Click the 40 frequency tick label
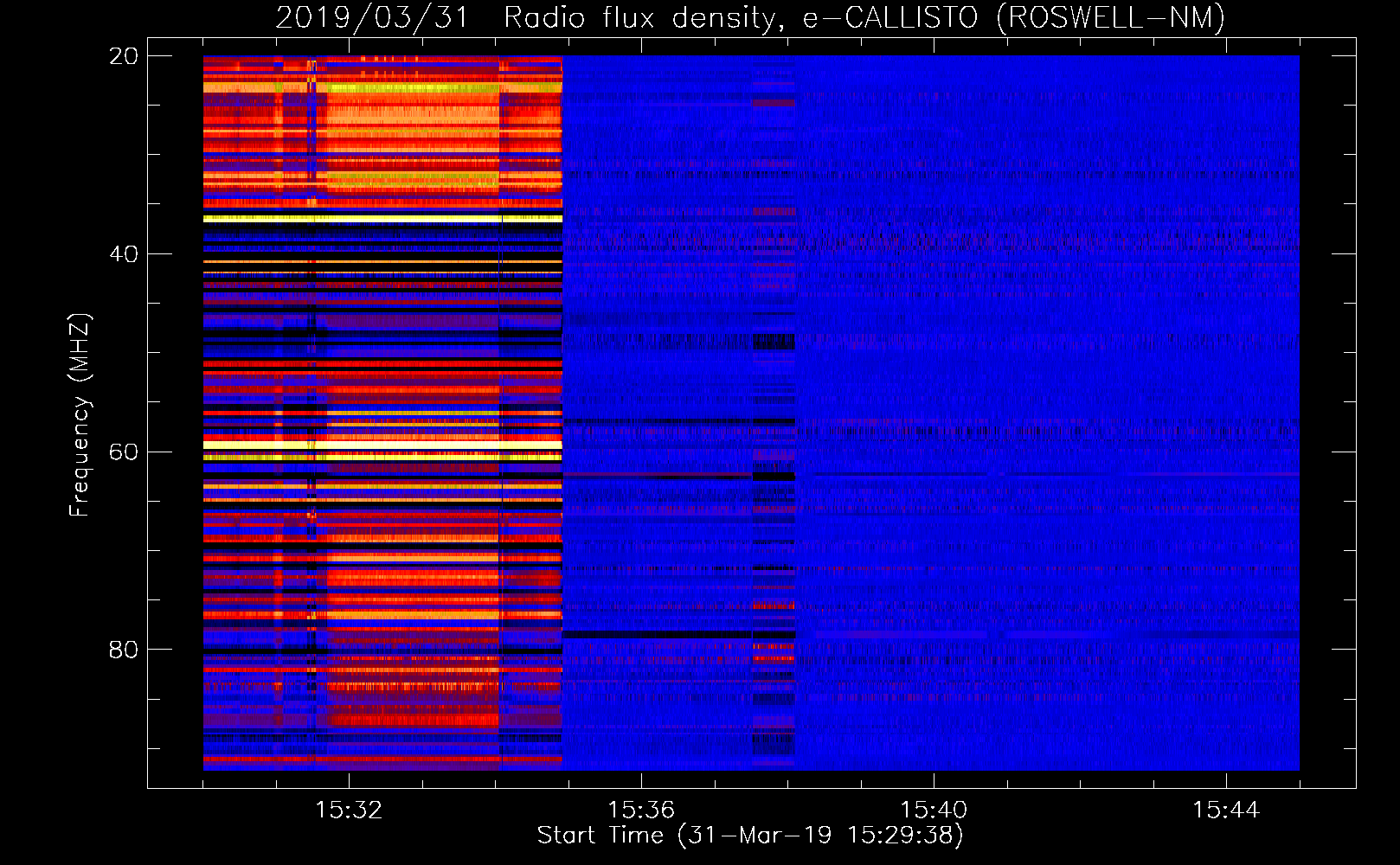Screen dimensions: 1400x865 pyautogui.click(x=124, y=254)
